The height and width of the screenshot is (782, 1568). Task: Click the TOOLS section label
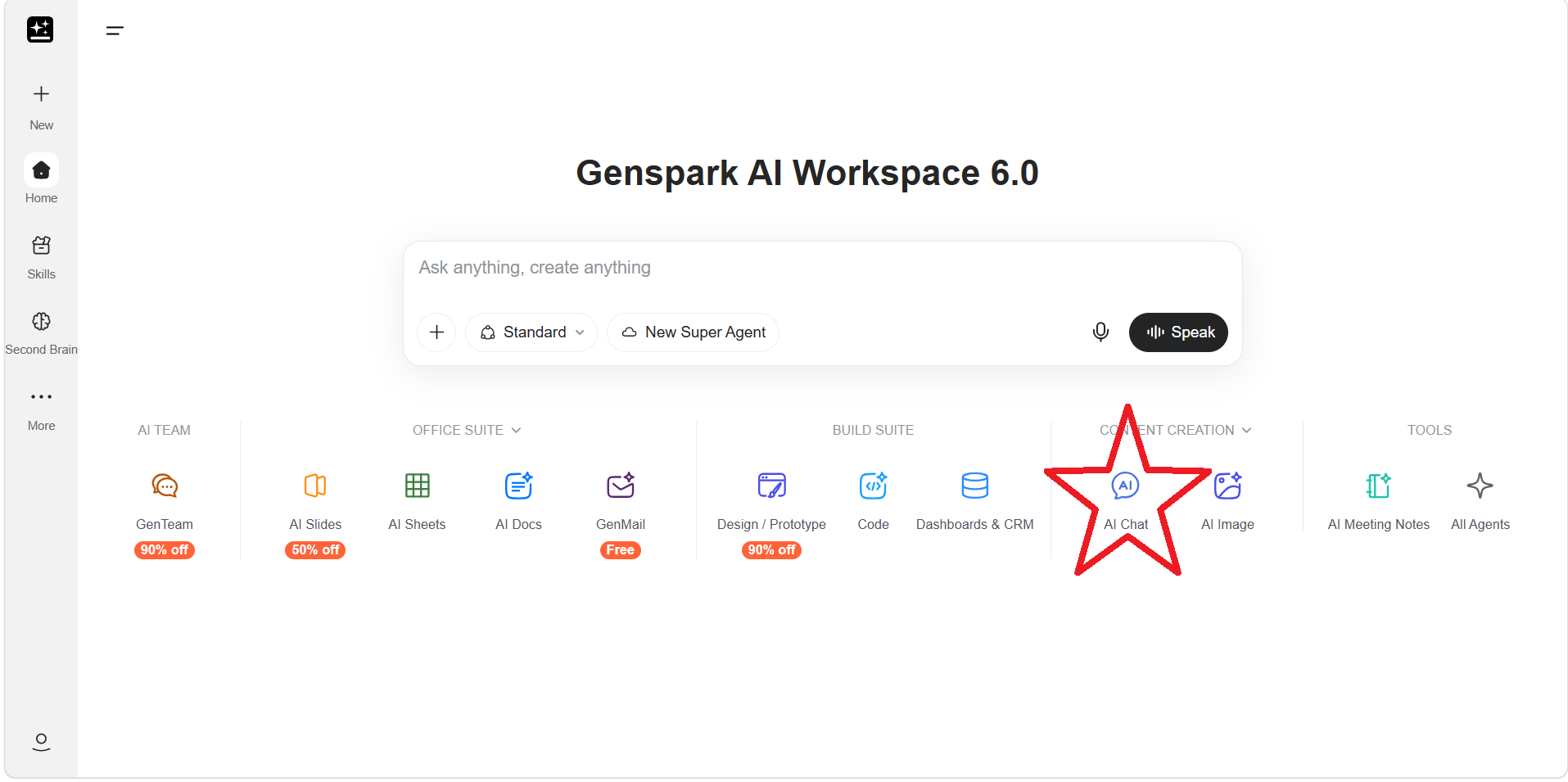(x=1430, y=431)
